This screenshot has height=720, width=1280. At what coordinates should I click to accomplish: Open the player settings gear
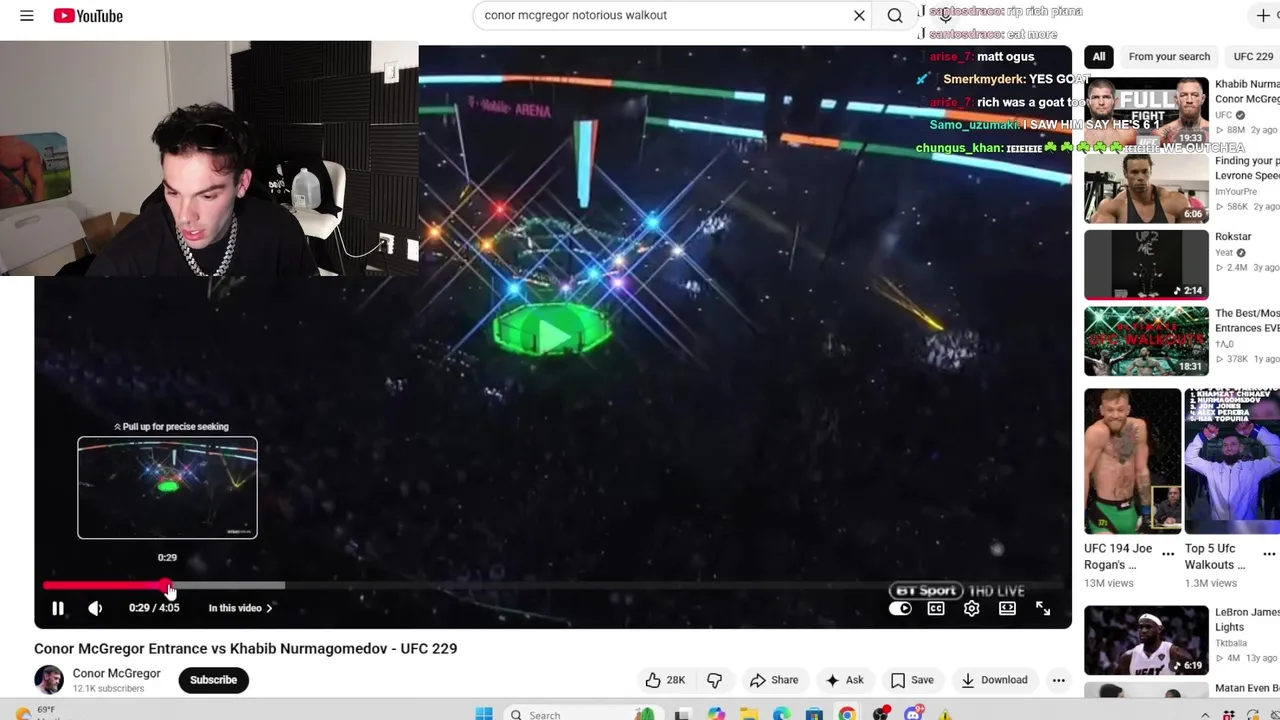click(971, 608)
